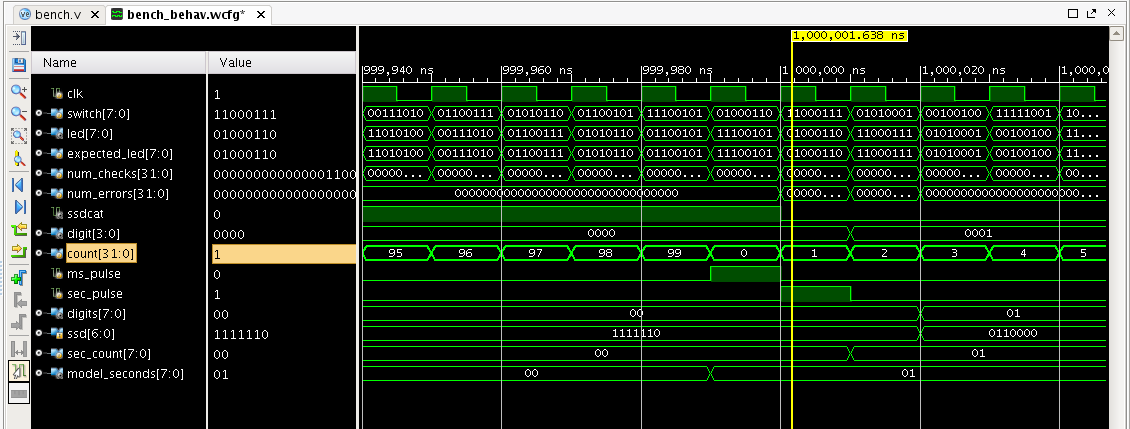Expand the num_checks[31:0] bus
This screenshot has height=429, width=1130.
point(39,174)
